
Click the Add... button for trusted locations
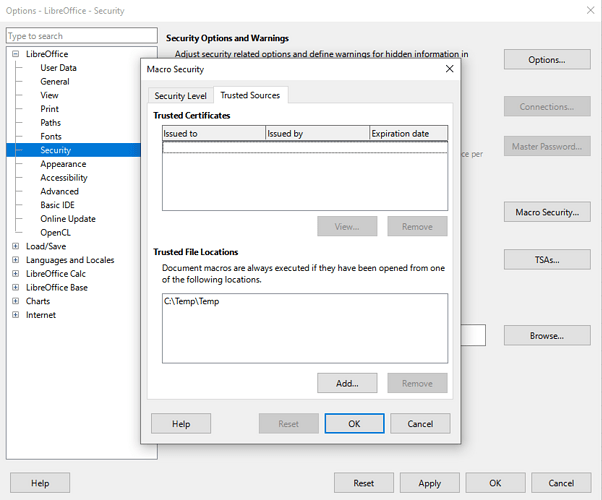[347, 383]
